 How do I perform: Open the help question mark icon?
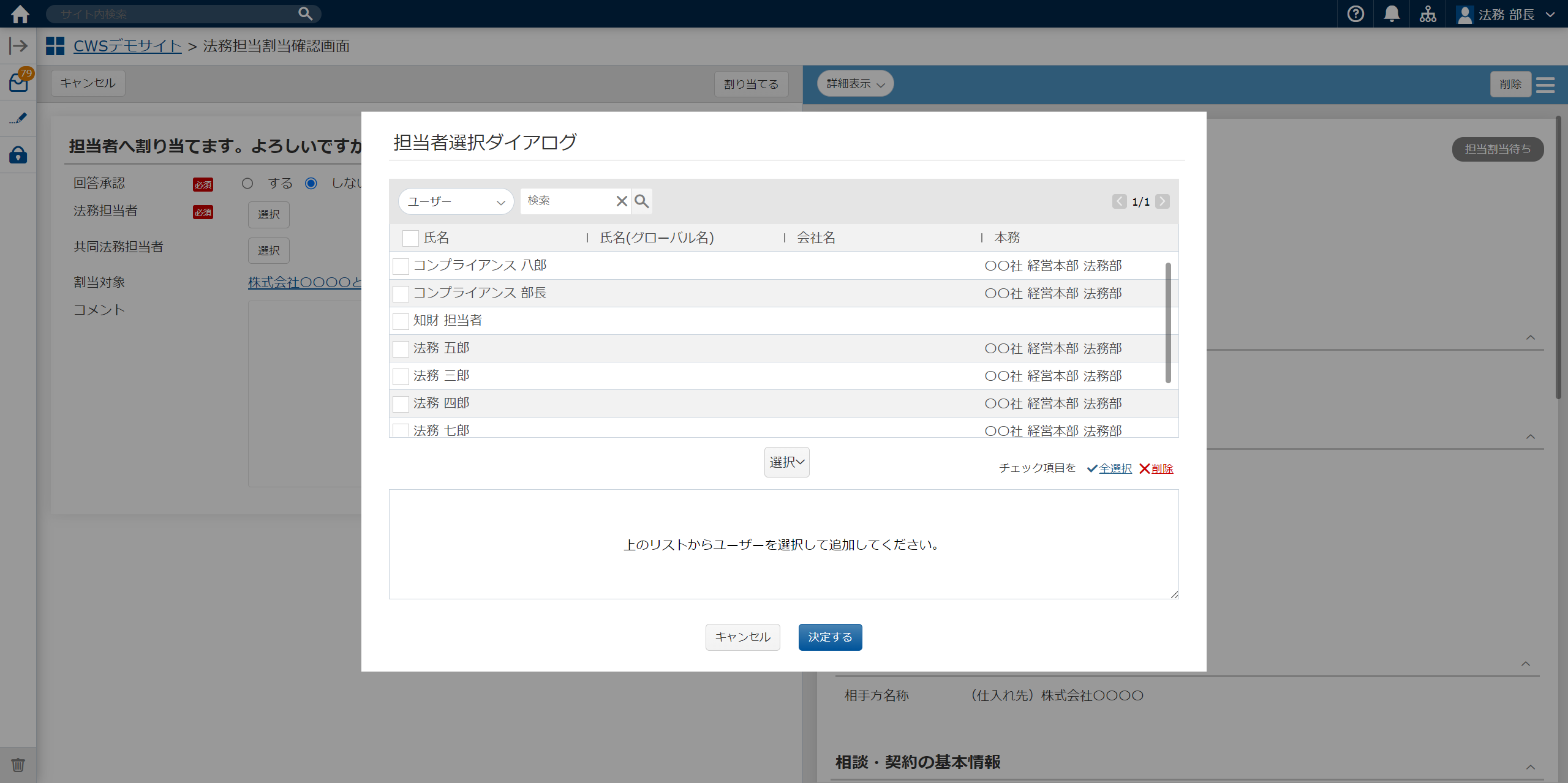coord(1355,13)
